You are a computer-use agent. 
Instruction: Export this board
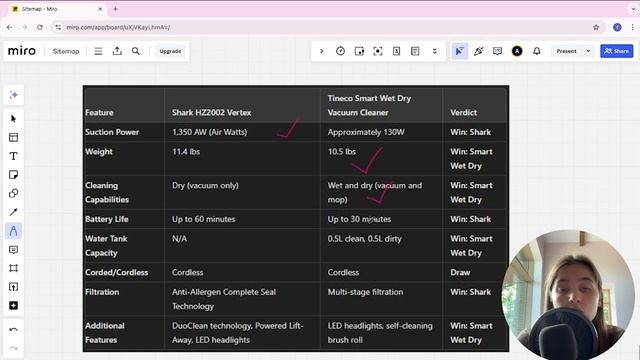click(x=117, y=51)
